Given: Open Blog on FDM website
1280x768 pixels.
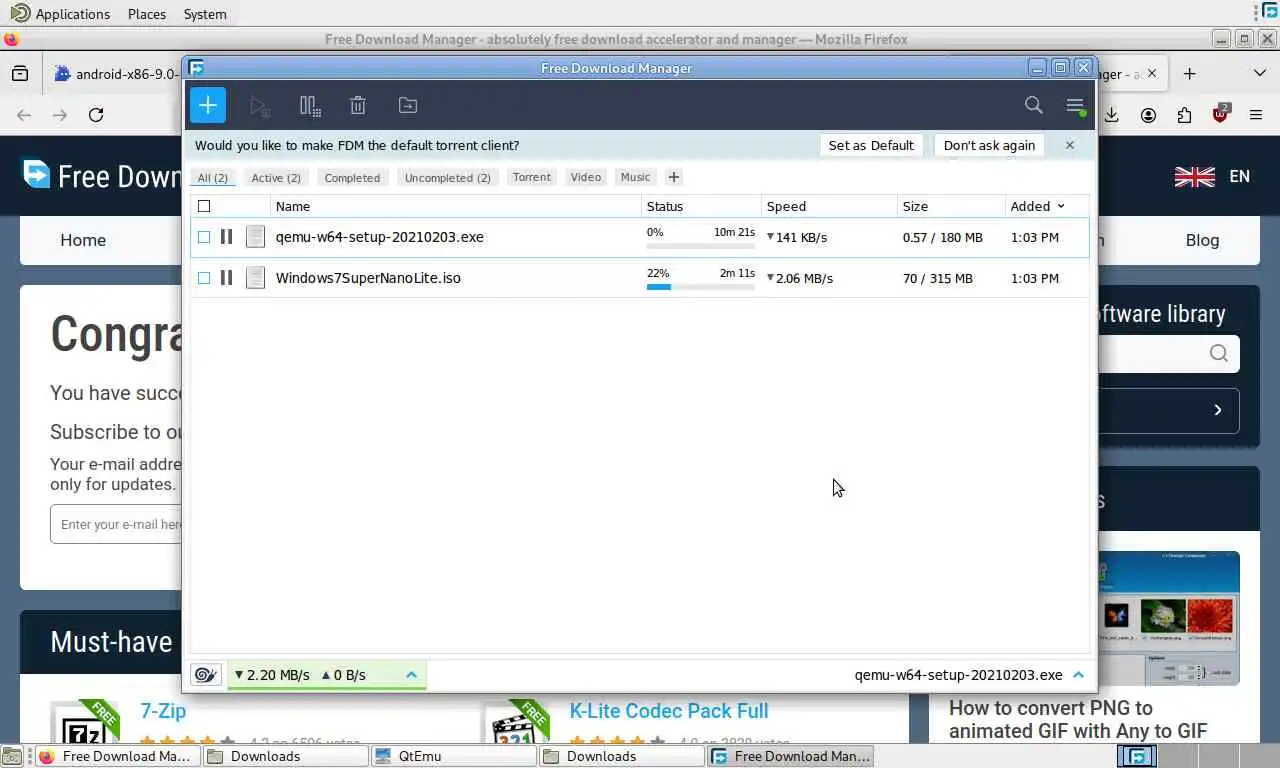Looking at the screenshot, I should [x=1202, y=240].
